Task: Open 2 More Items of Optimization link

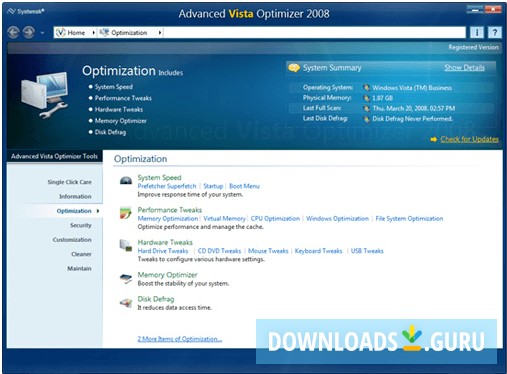Action: point(179,339)
